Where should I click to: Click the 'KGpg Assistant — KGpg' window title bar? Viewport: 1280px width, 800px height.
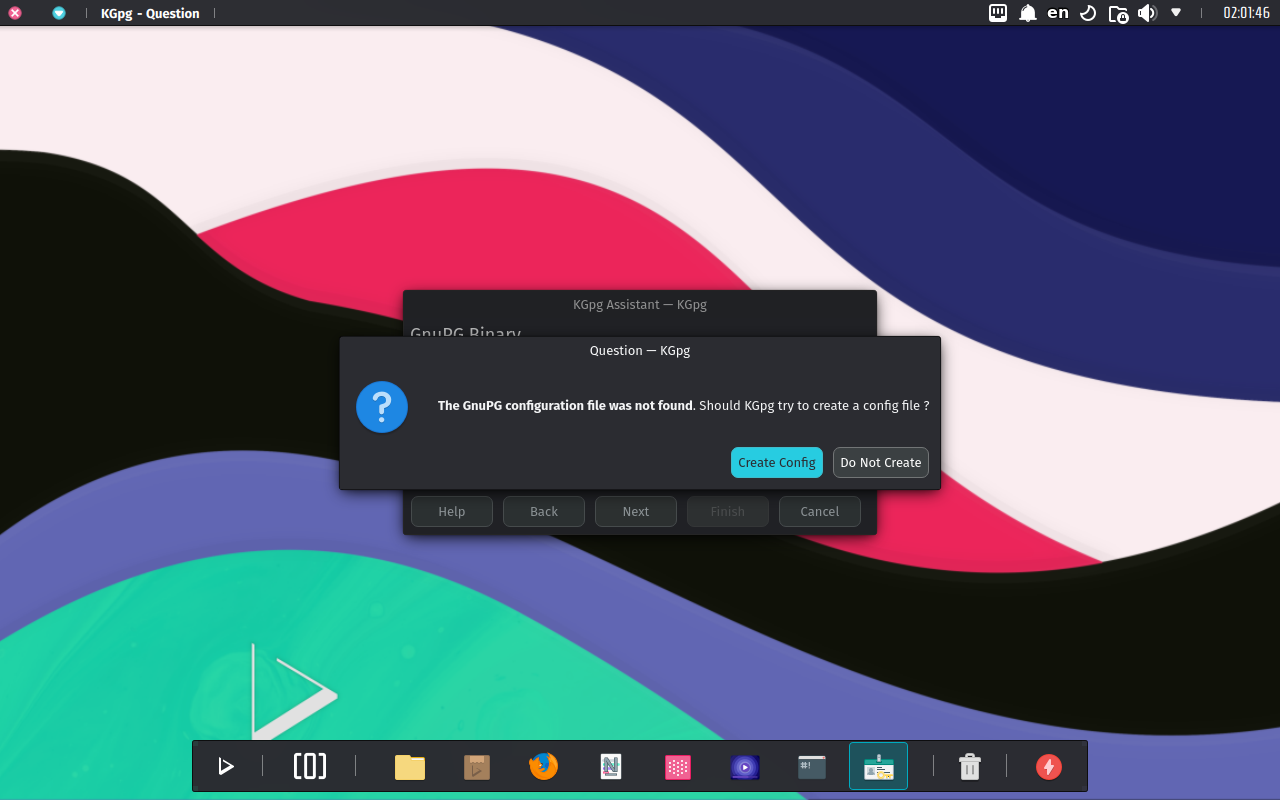(x=640, y=304)
